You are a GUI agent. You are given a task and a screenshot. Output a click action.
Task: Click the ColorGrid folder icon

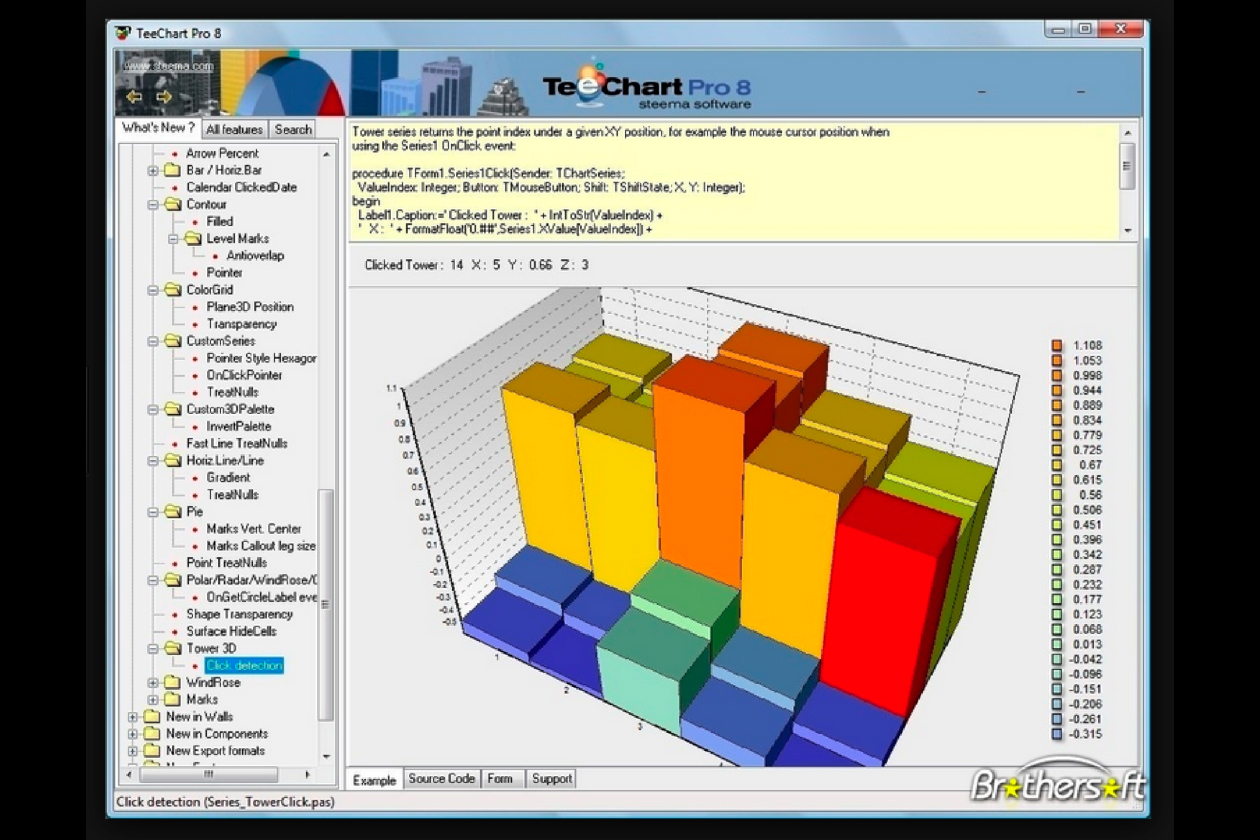point(172,290)
